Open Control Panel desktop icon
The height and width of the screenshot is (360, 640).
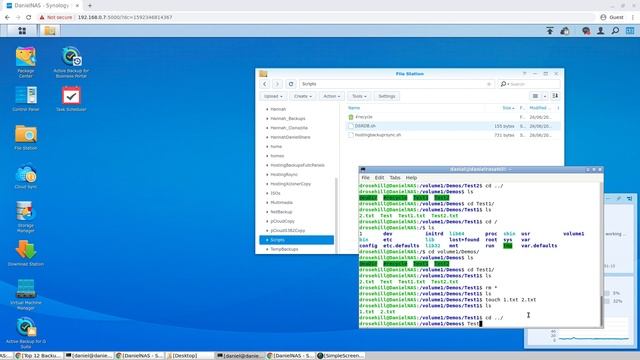coord(26,99)
